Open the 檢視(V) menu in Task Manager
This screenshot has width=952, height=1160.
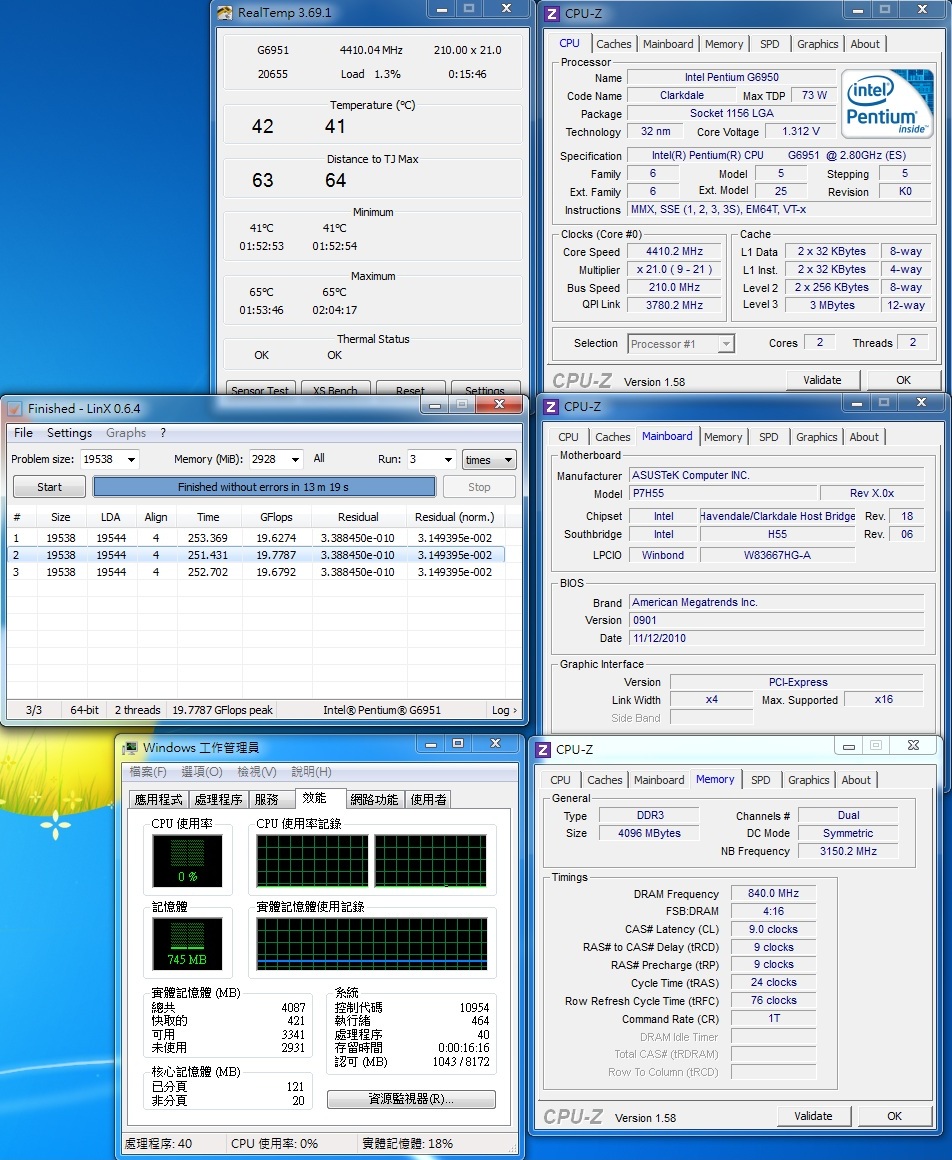257,772
